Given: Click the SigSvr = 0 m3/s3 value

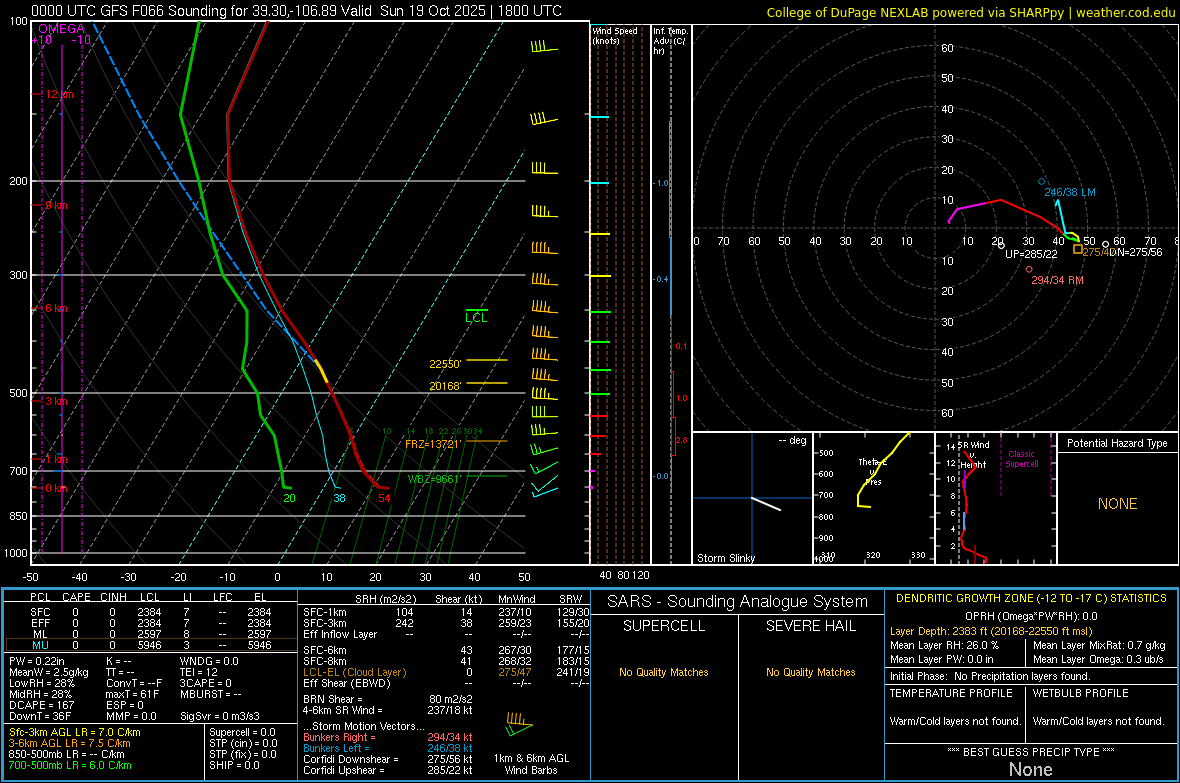Looking at the screenshot, I should click(220, 716).
